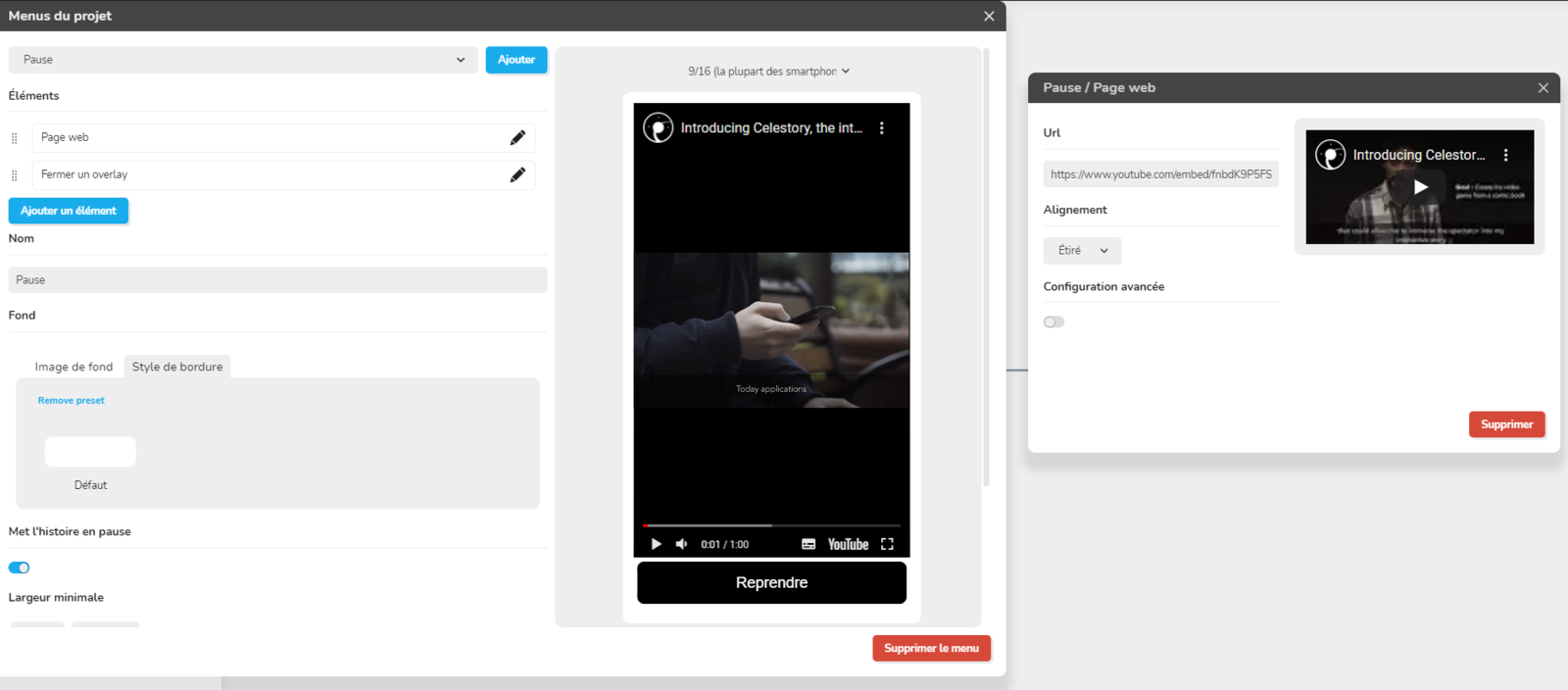Grab the drag handle of Fermer un overlay row

pyautogui.click(x=14, y=175)
